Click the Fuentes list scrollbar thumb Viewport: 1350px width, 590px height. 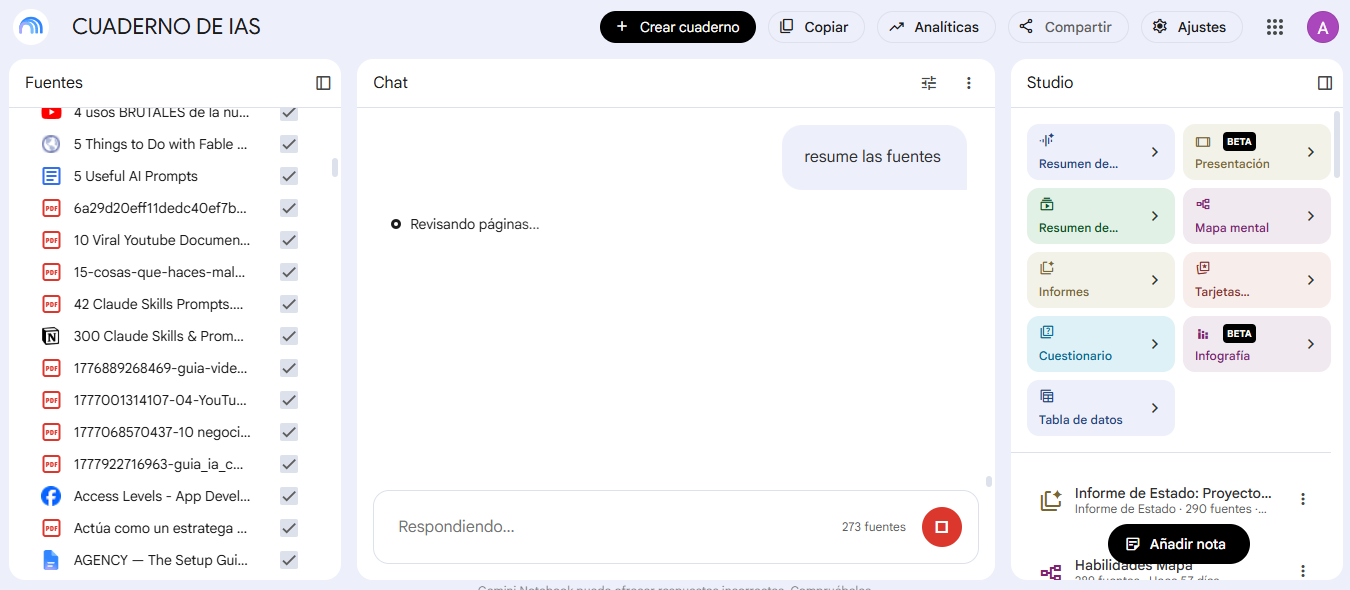(335, 167)
